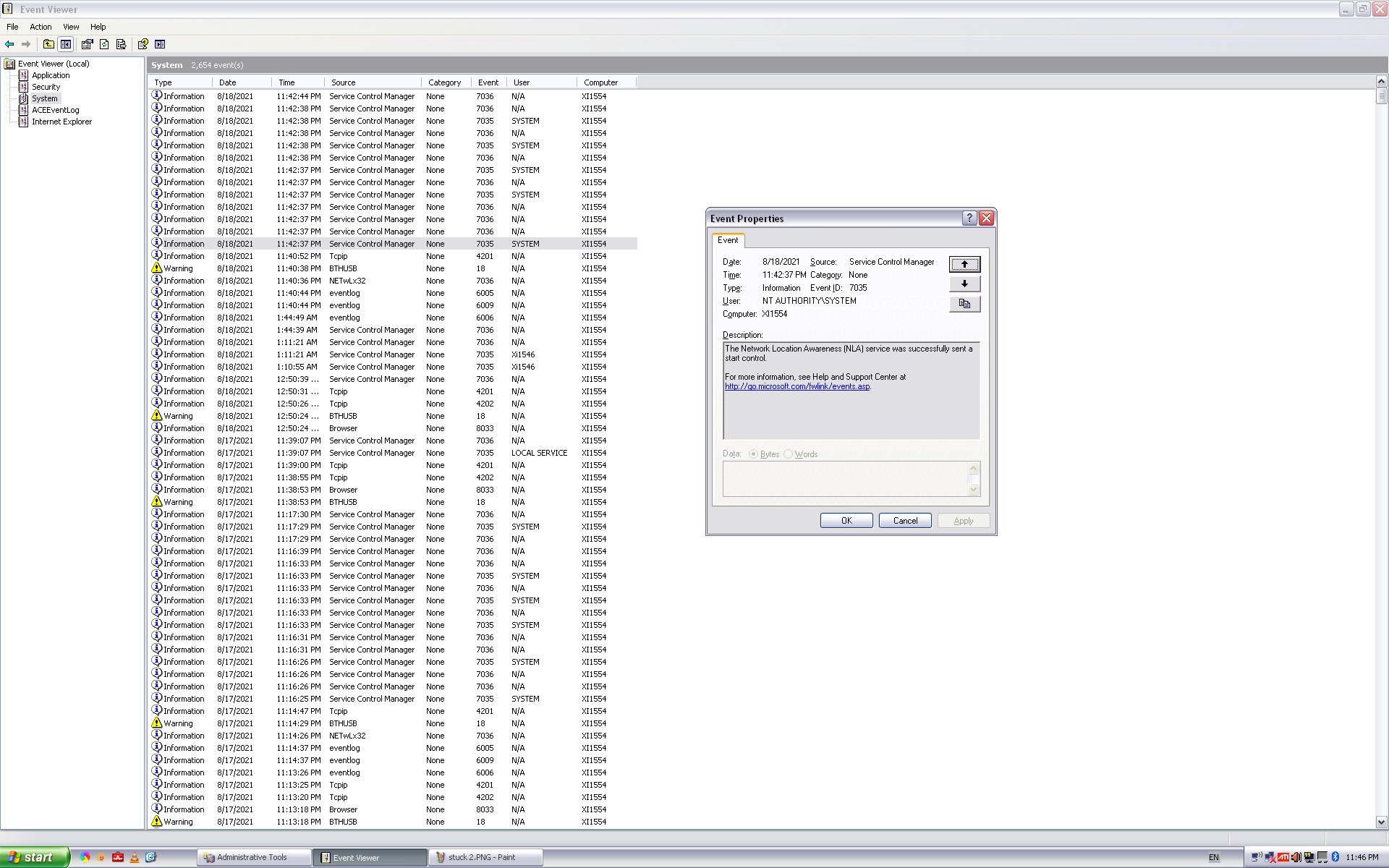Image resolution: width=1389 pixels, height=868 pixels.
Task: Click the Refresh toolbar icon
Action: coord(104,44)
